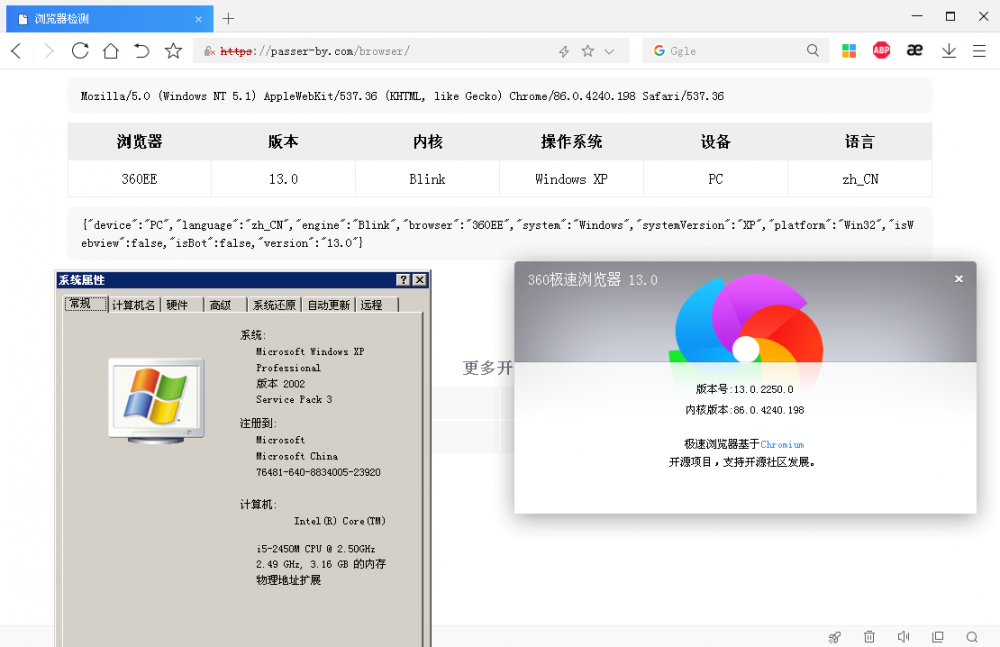Image resolution: width=1000 pixels, height=647 pixels.
Task: Open the Chromium link in about dialog
Action: tap(782, 444)
